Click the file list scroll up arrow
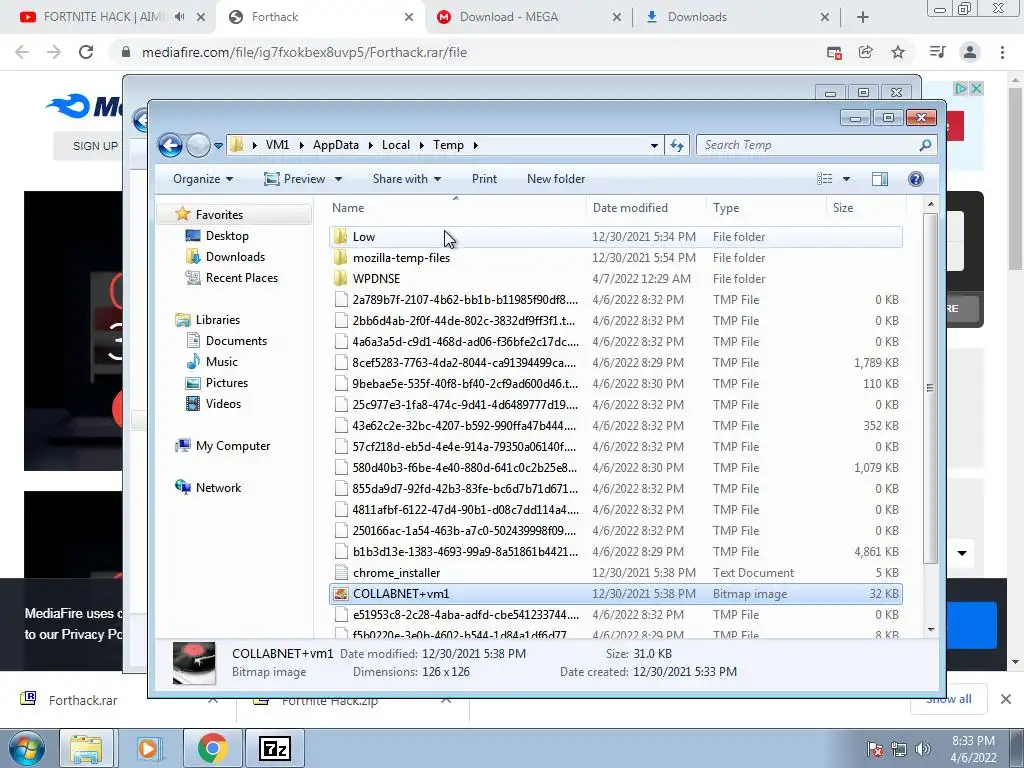This screenshot has width=1024, height=768. click(931, 205)
